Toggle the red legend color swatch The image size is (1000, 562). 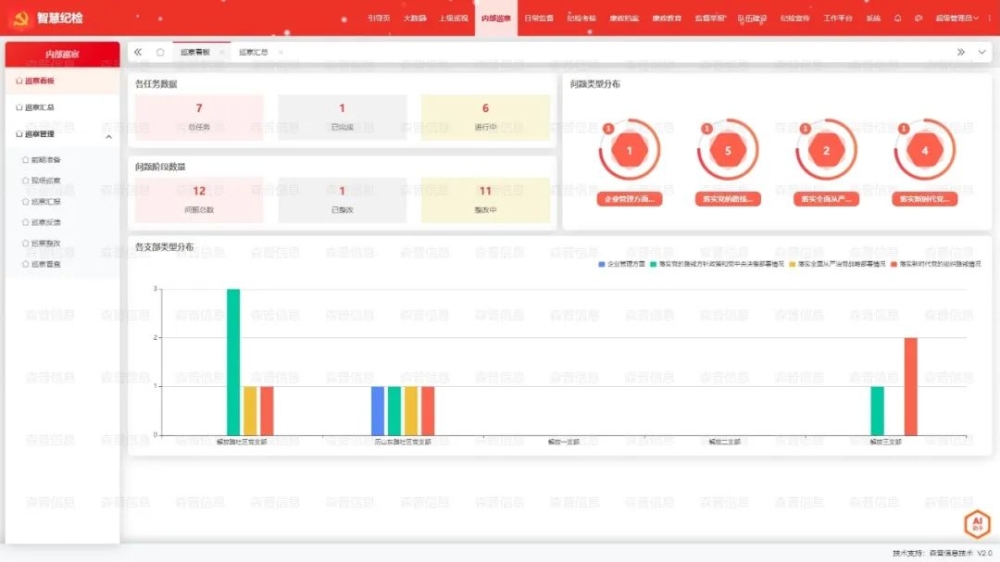point(895,264)
